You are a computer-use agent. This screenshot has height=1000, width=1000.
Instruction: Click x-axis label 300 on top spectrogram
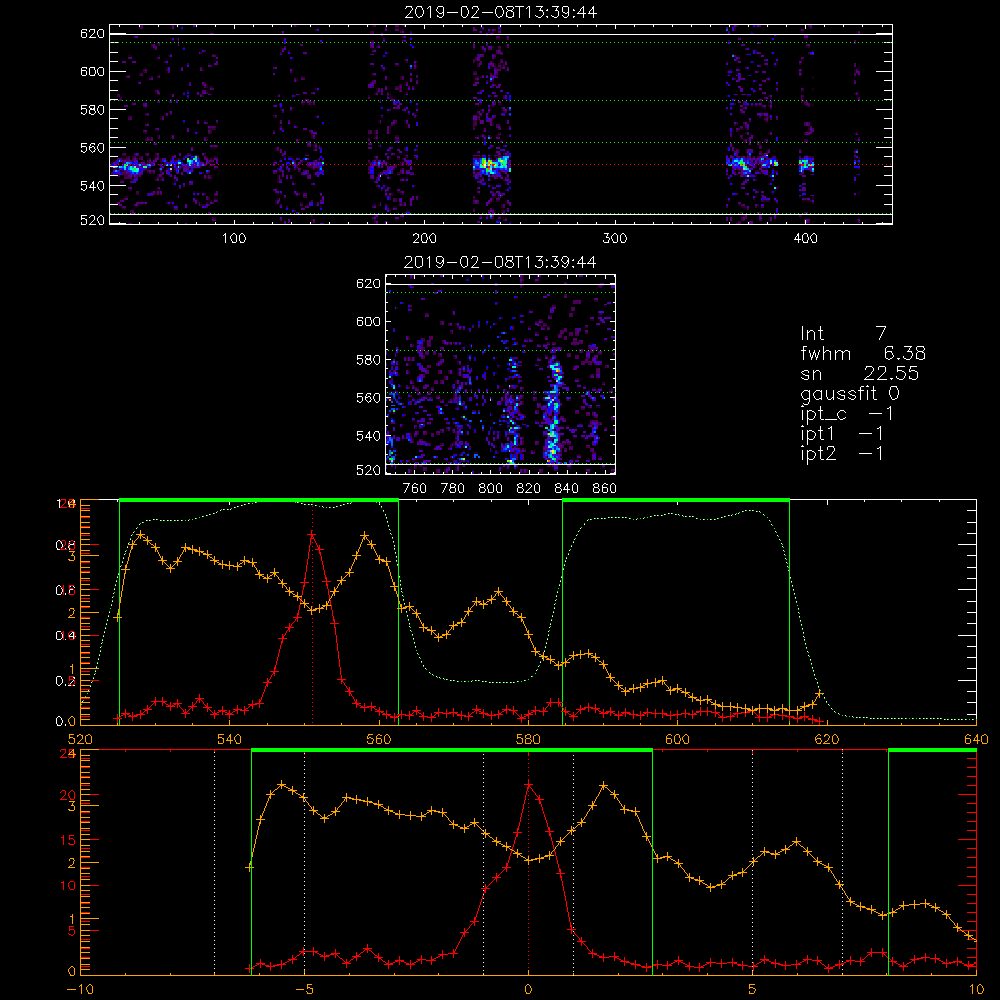(x=615, y=239)
